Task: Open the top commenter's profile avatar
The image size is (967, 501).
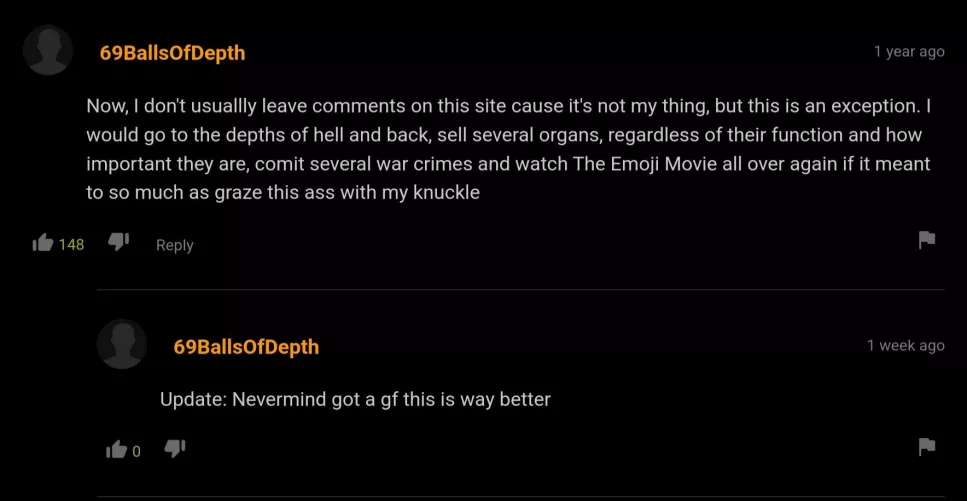Action: click(48, 50)
